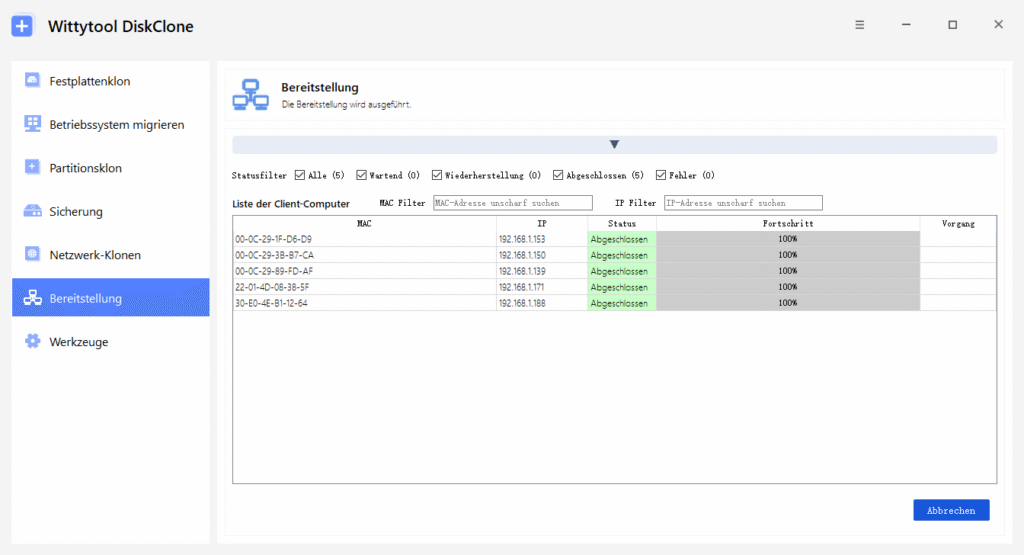
Task: Select Partitionsklon in sidebar
Action: (110, 168)
